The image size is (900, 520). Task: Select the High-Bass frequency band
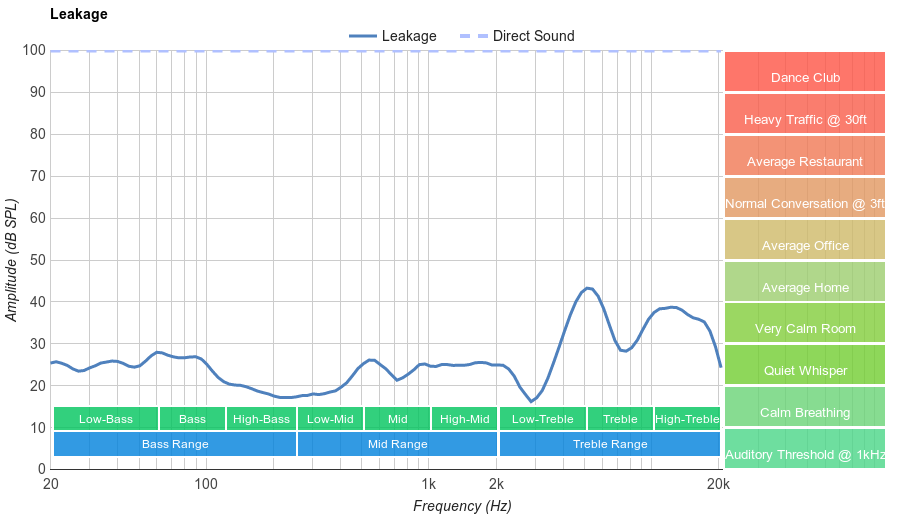[x=261, y=419]
